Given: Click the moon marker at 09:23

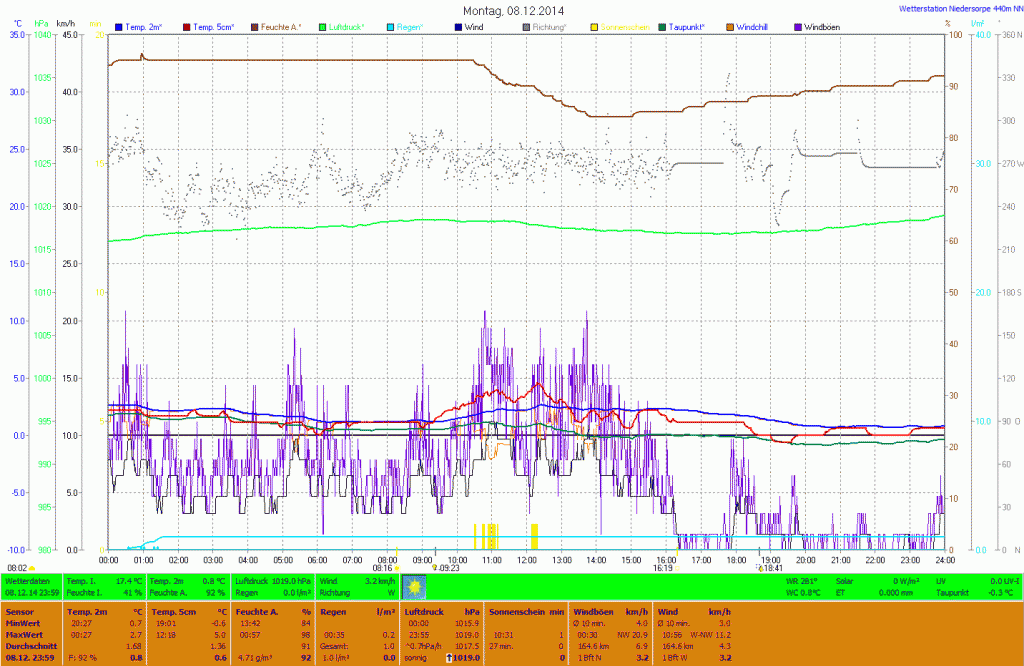Looking at the screenshot, I should click(x=434, y=567).
